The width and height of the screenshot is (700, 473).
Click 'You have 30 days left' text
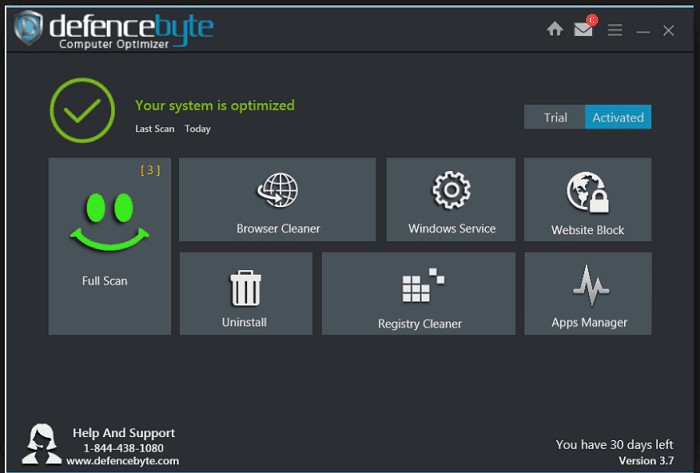[x=614, y=445]
